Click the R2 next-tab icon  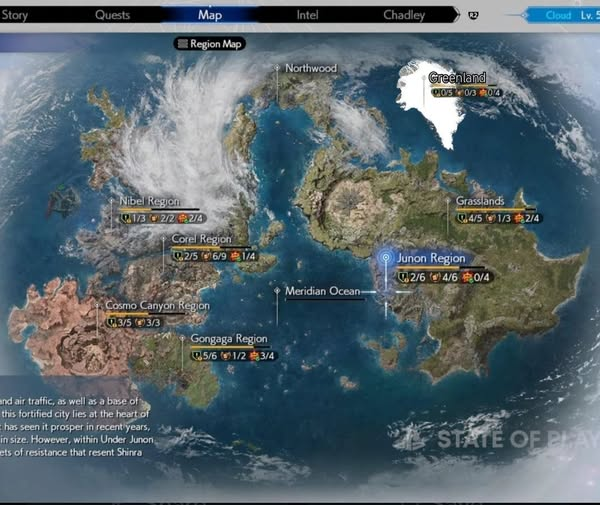click(473, 16)
